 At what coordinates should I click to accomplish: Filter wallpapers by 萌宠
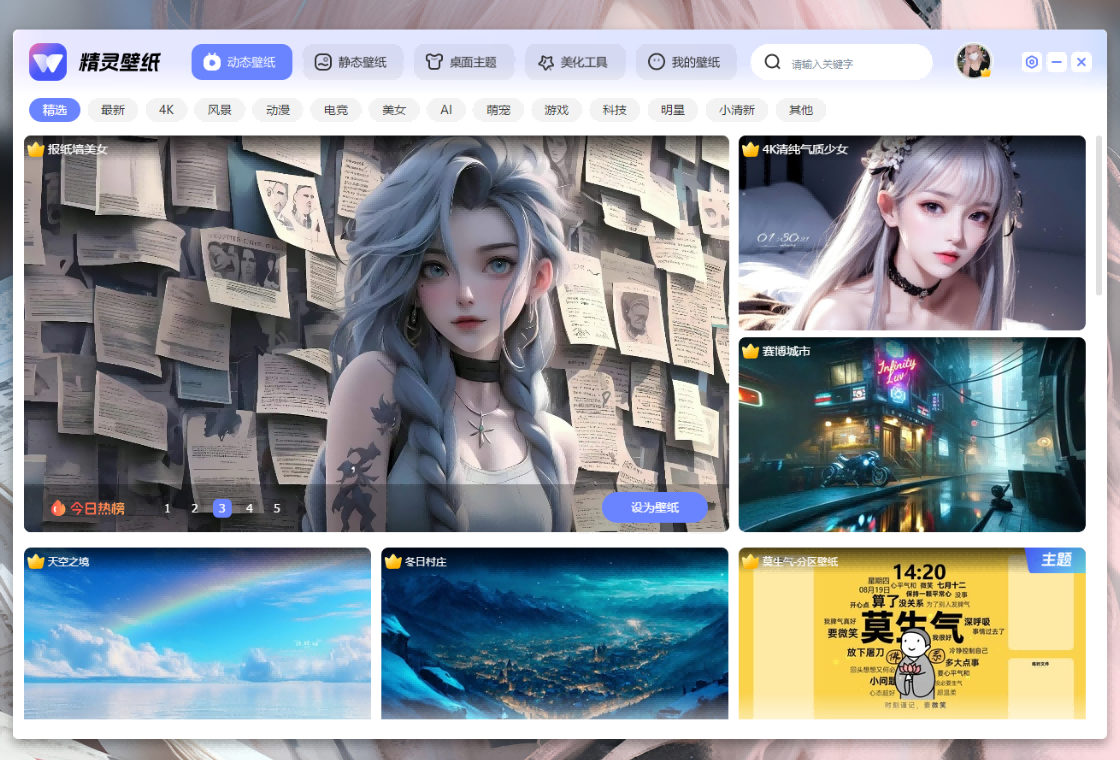coord(499,110)
